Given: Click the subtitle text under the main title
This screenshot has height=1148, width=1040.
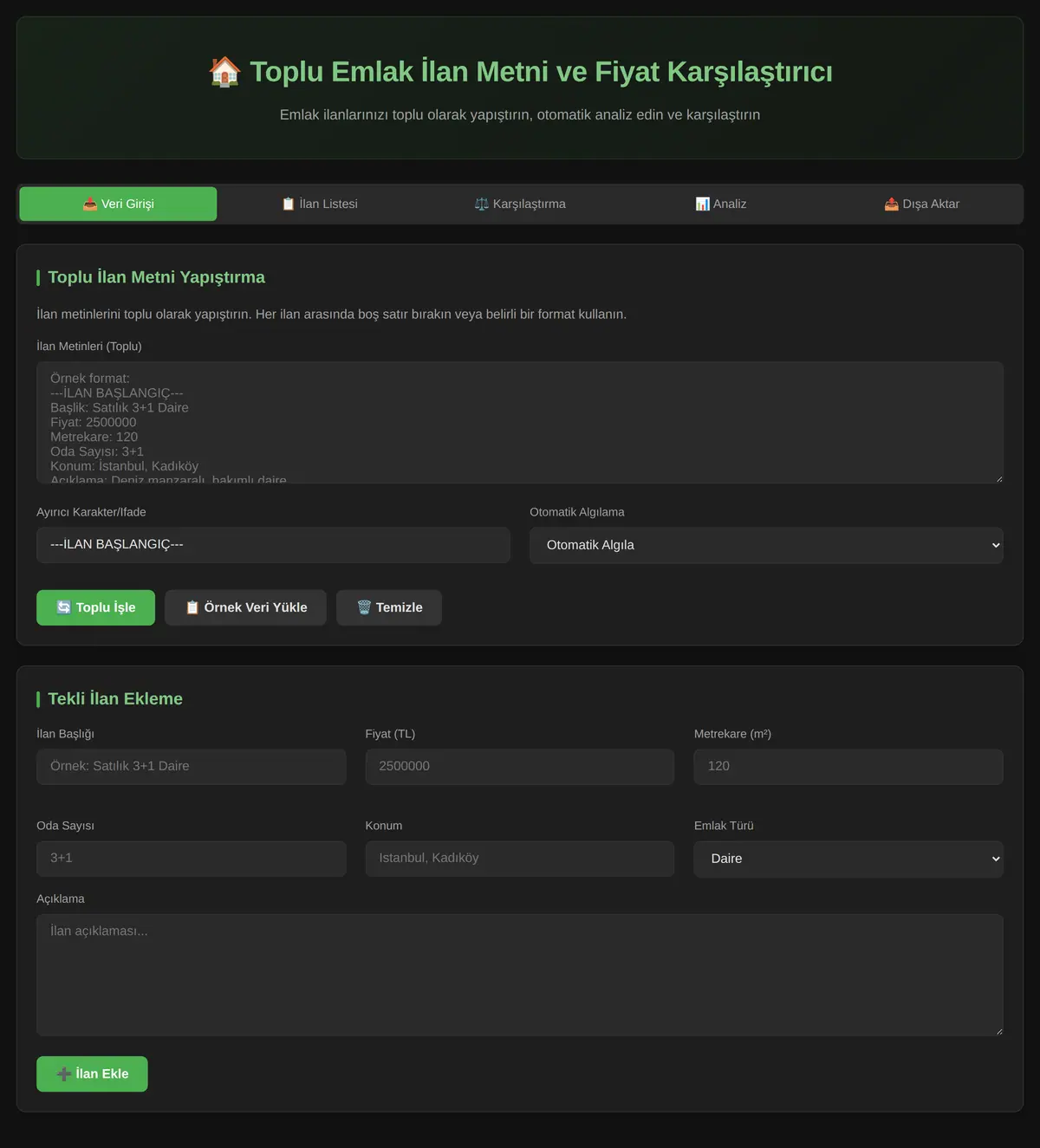Looking at the screenshot, I should point(520,114).
